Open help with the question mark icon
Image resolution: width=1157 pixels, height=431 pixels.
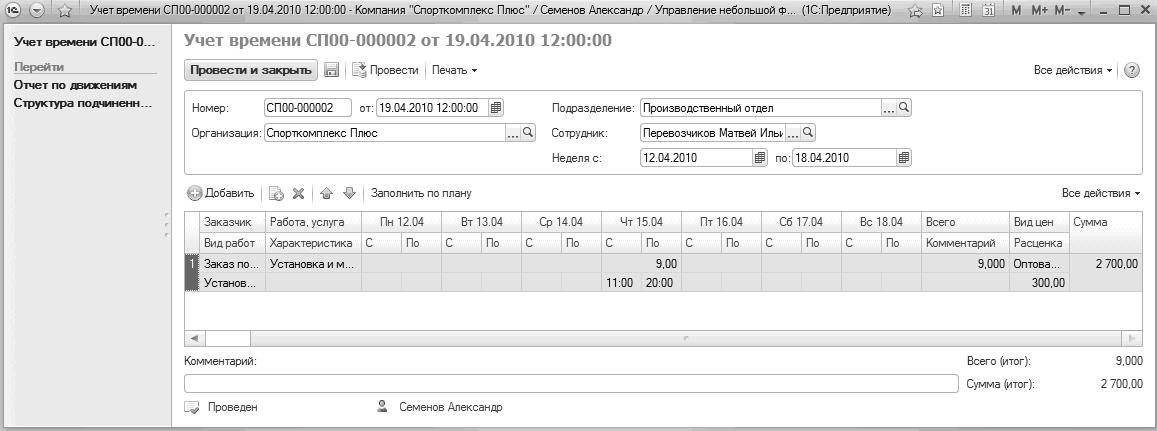pos(1131,70)
